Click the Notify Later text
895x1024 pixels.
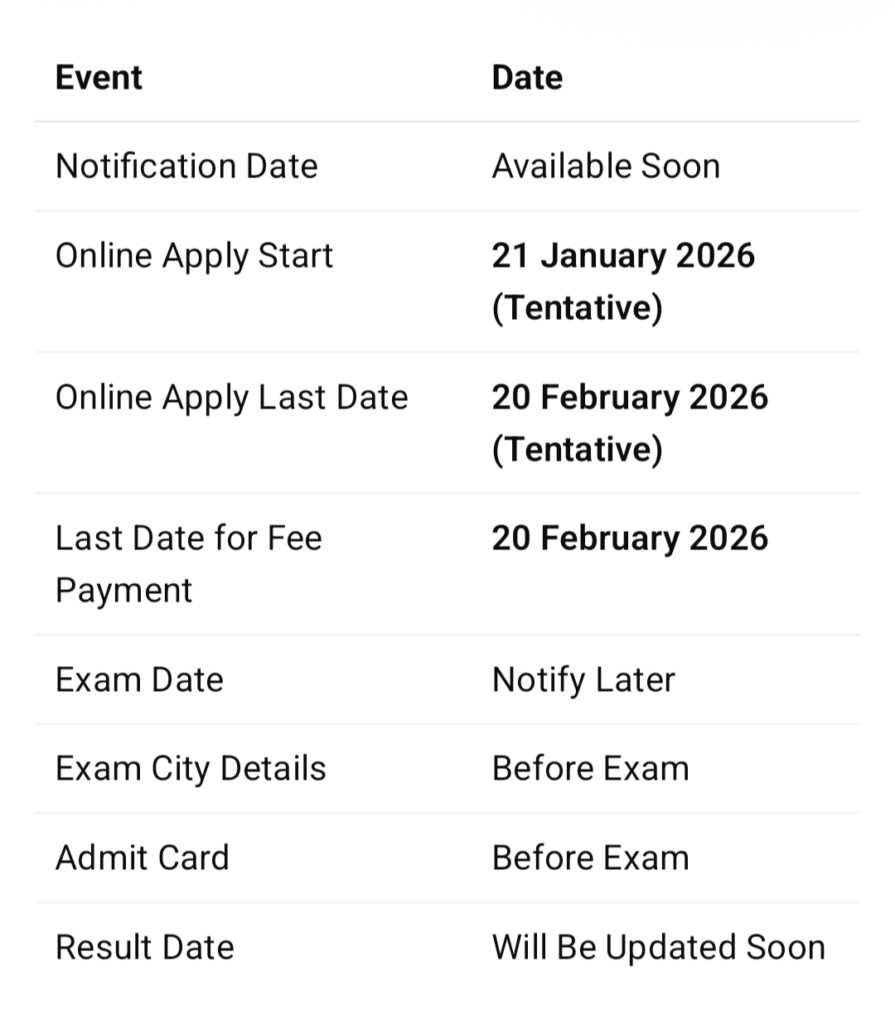[583, 680]
